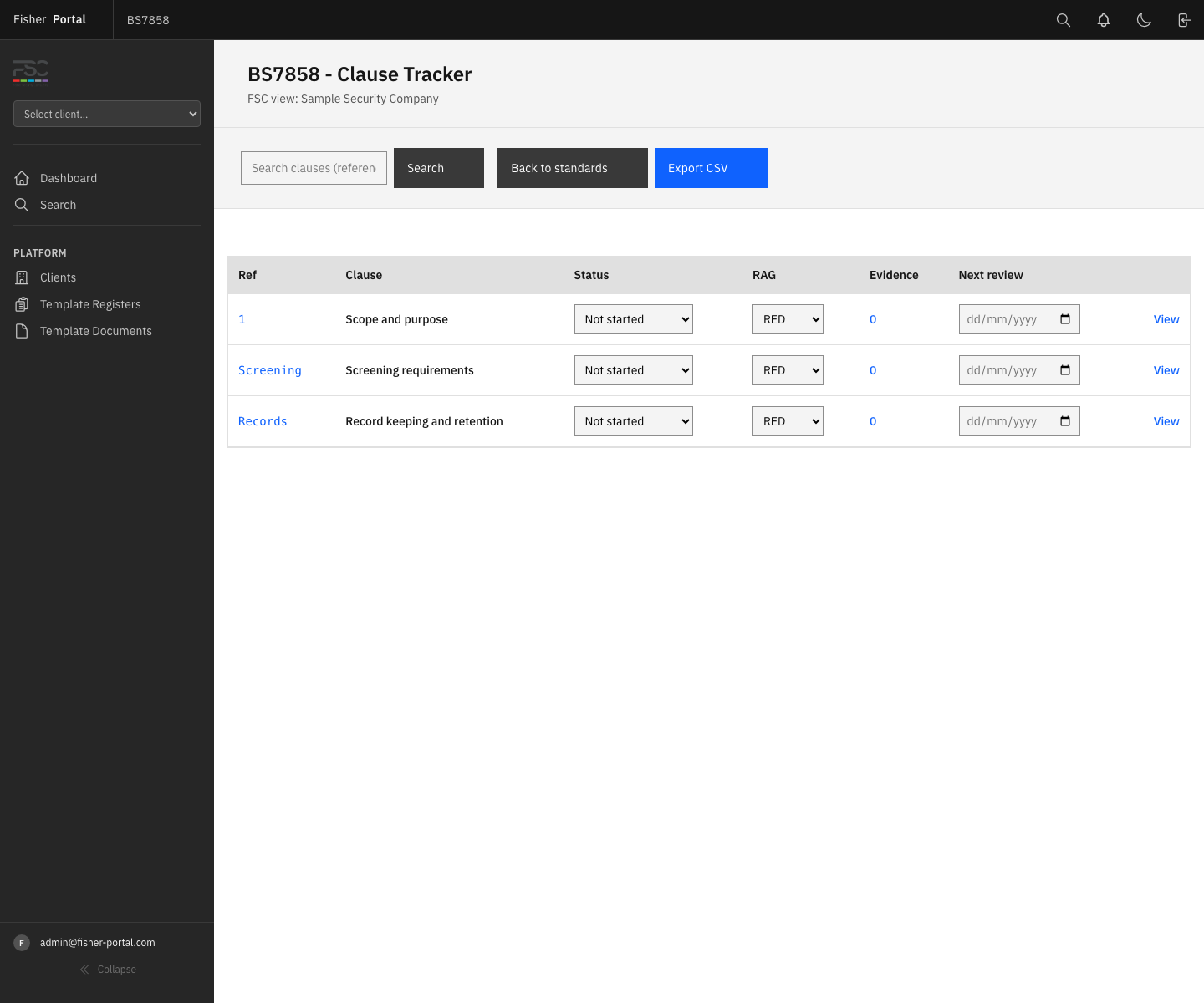Open the Screening clause reference link
This screenshot has width=1204, height=1003.
click(269, 369)
